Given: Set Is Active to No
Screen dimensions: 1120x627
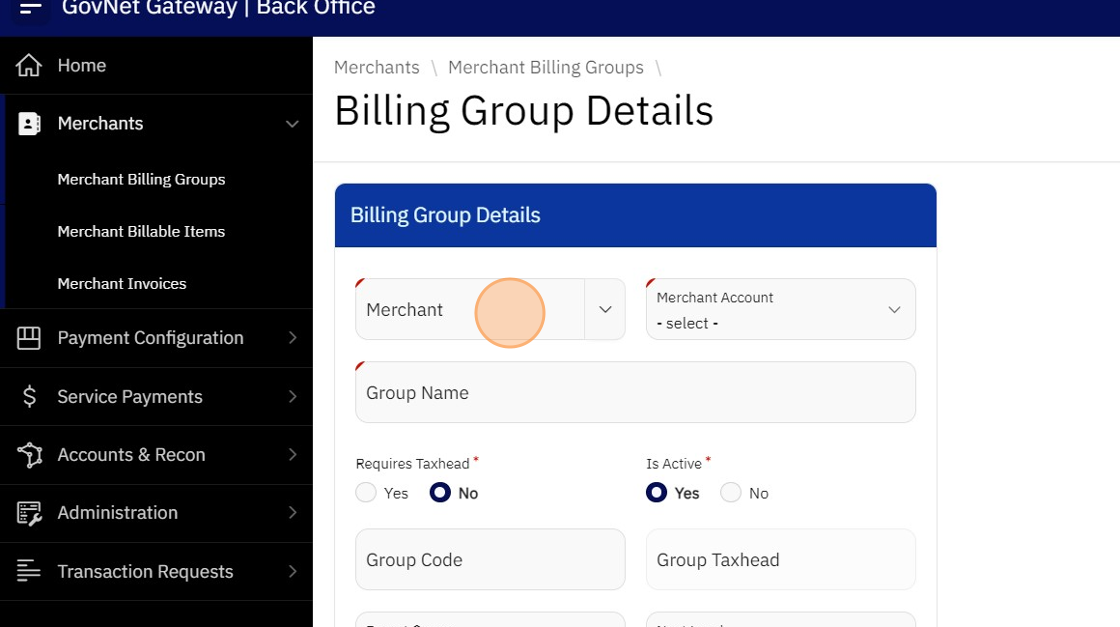Looking at the screenshot, I should coord(731,493).
